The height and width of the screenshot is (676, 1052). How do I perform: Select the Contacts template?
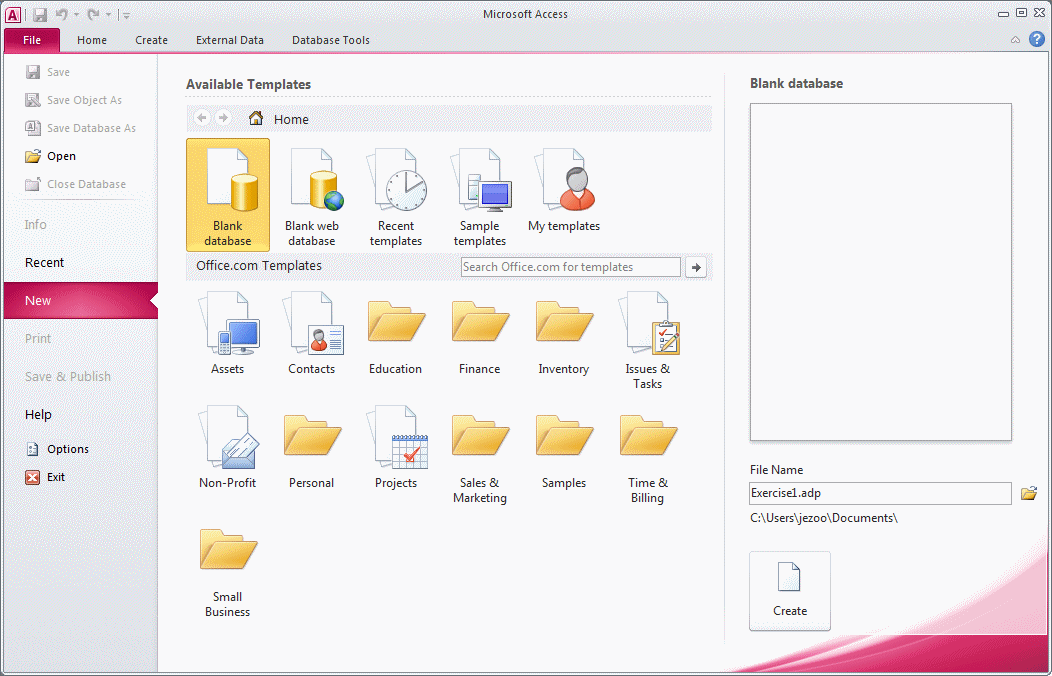311,332
